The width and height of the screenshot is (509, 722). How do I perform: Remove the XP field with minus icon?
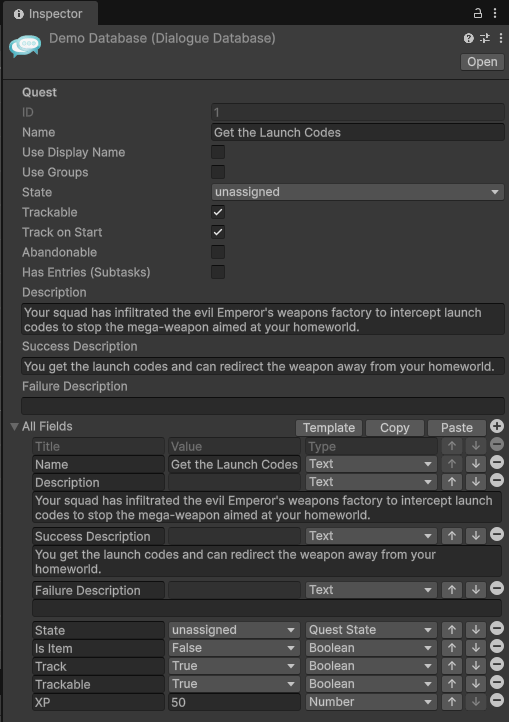[497, 700]
